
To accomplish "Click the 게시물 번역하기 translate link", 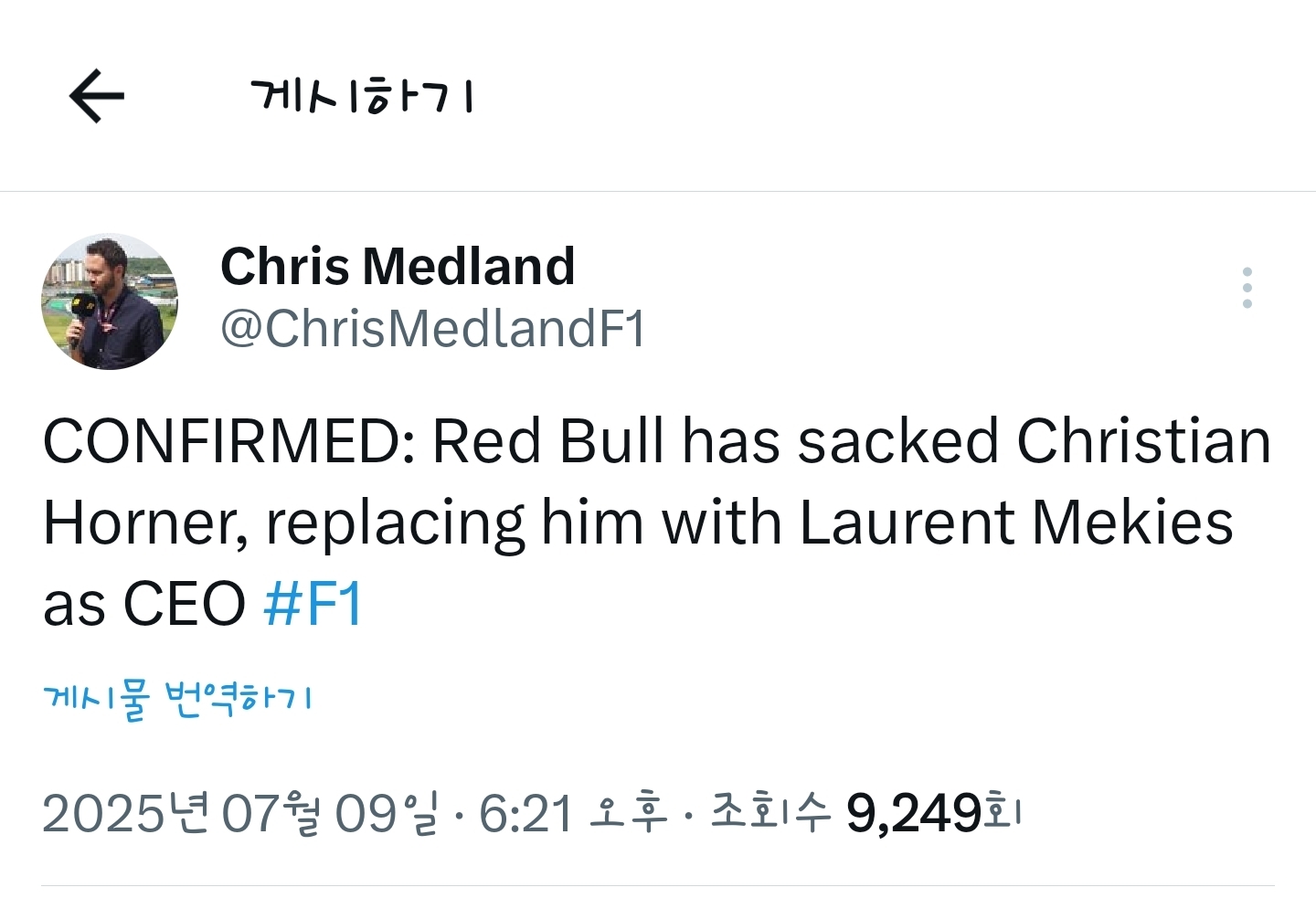I will (178, 700).
